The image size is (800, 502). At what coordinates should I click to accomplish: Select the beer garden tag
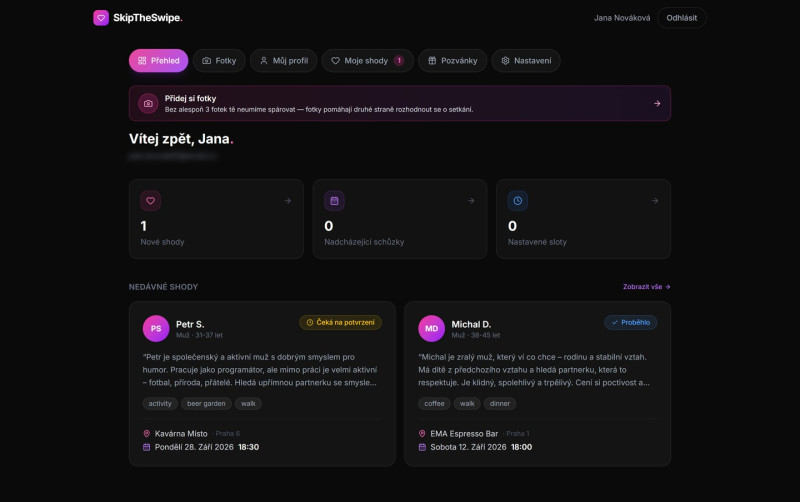tap(206, 404)
